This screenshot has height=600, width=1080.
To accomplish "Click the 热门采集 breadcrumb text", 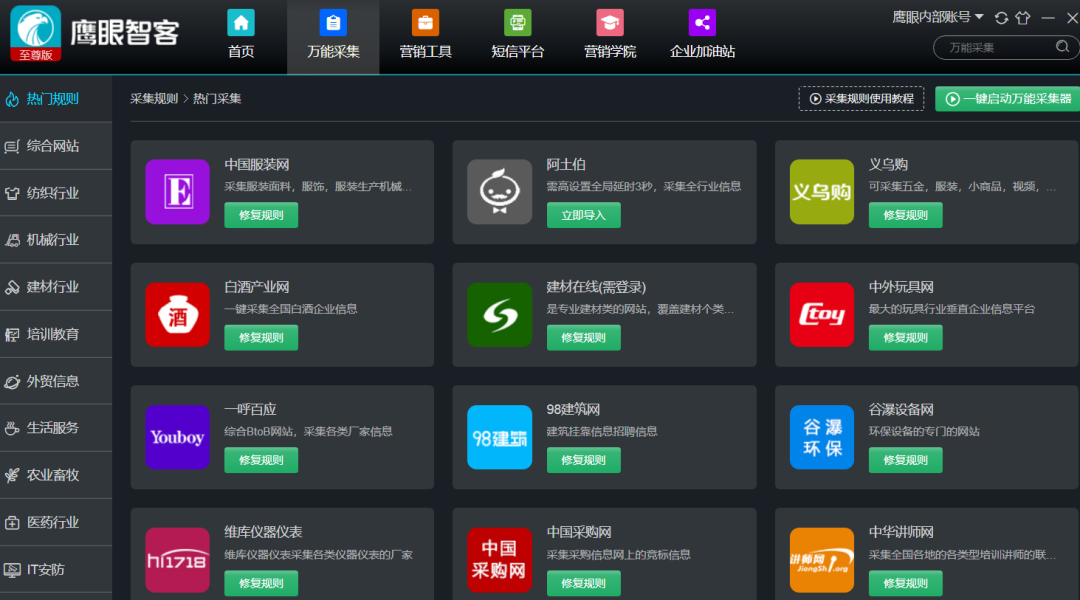I will [217, 99].
